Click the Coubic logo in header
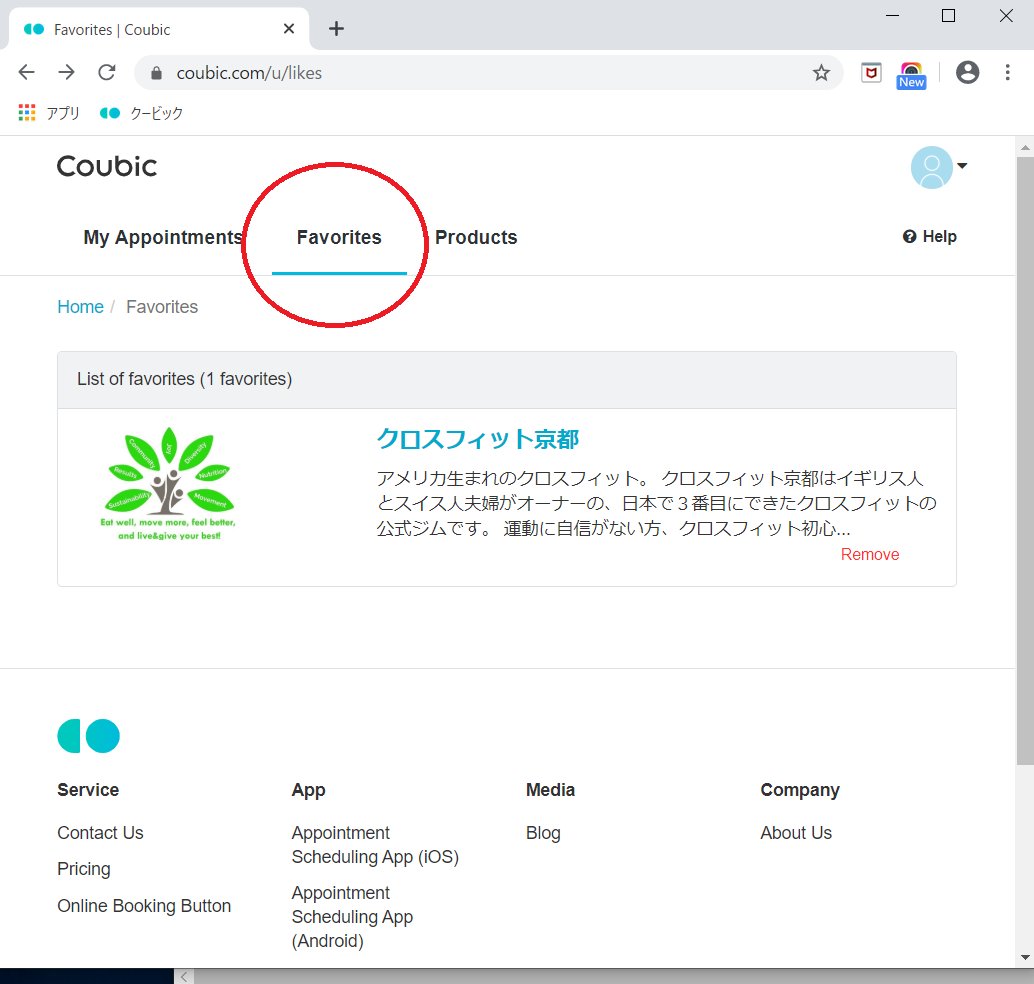Viewport: 1034px width, 984px height. [107, 166]
